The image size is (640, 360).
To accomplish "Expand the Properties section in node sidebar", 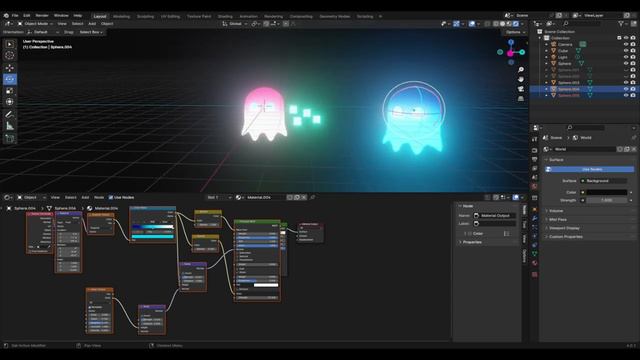I will click(471, 242).
